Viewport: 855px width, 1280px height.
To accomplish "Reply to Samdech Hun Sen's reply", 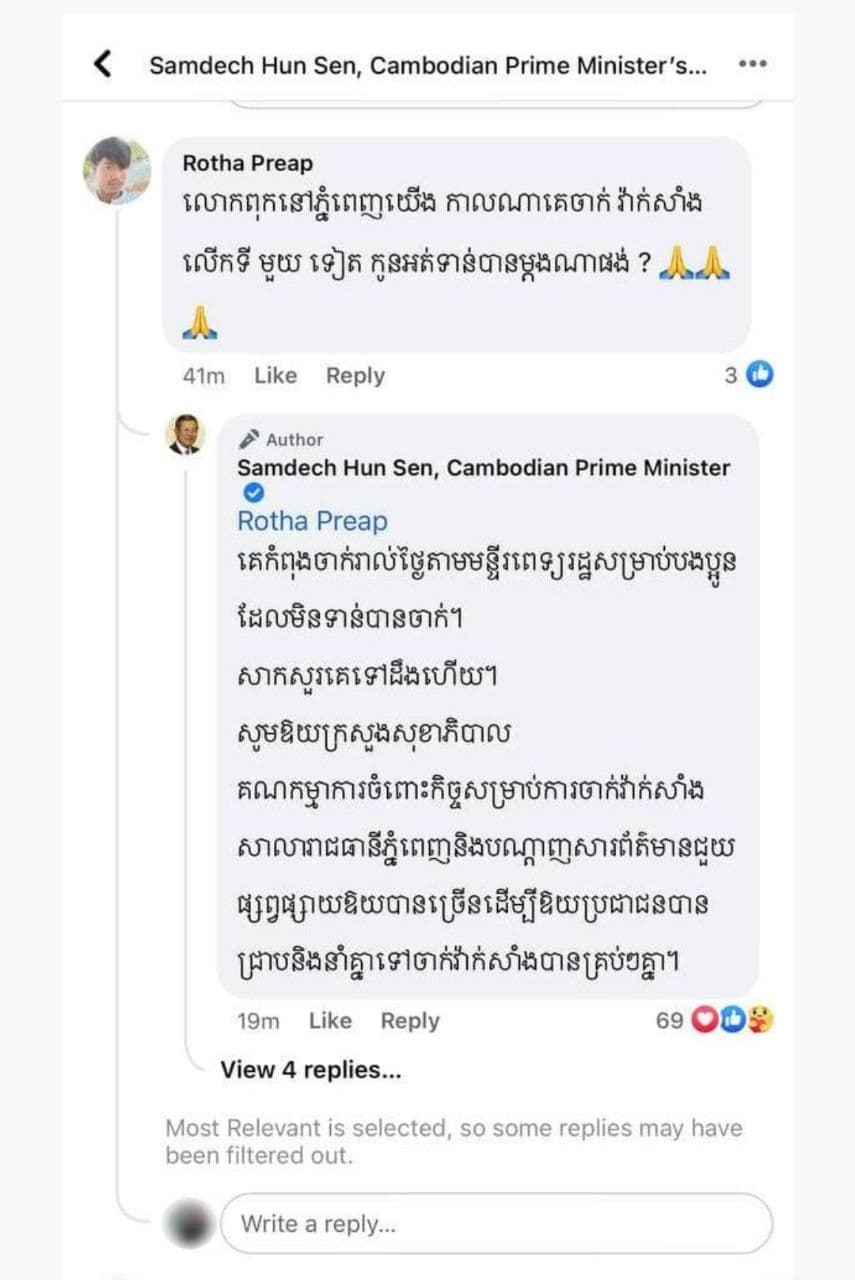I will [x=410, y=1021].
